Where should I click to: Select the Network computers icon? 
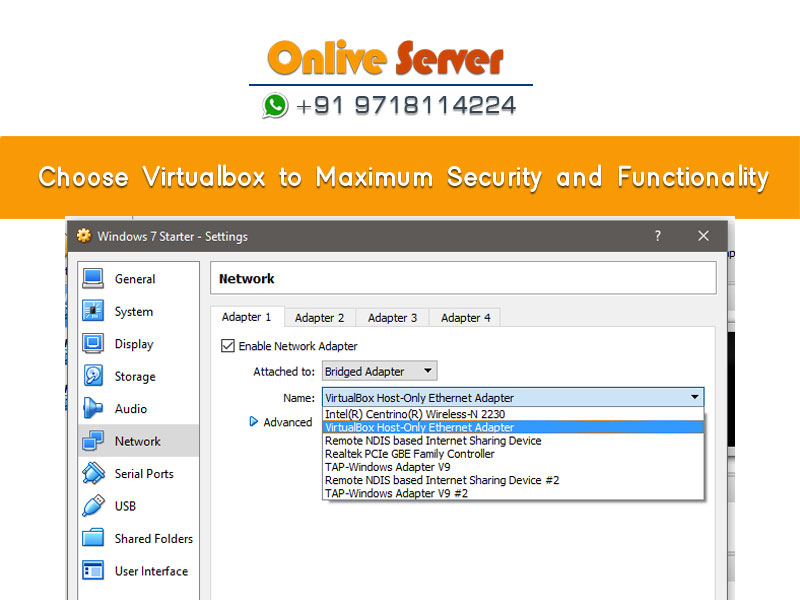(93, 441)
